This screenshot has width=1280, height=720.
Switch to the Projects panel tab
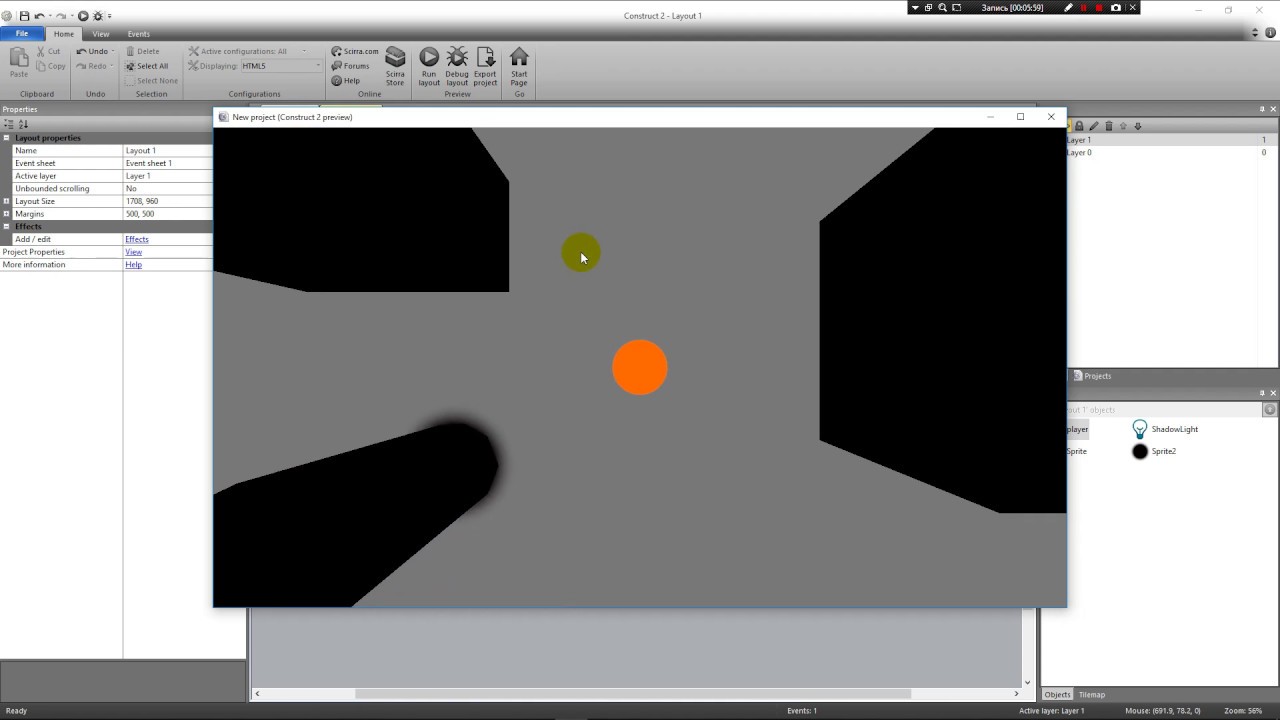pos(1092,376)
